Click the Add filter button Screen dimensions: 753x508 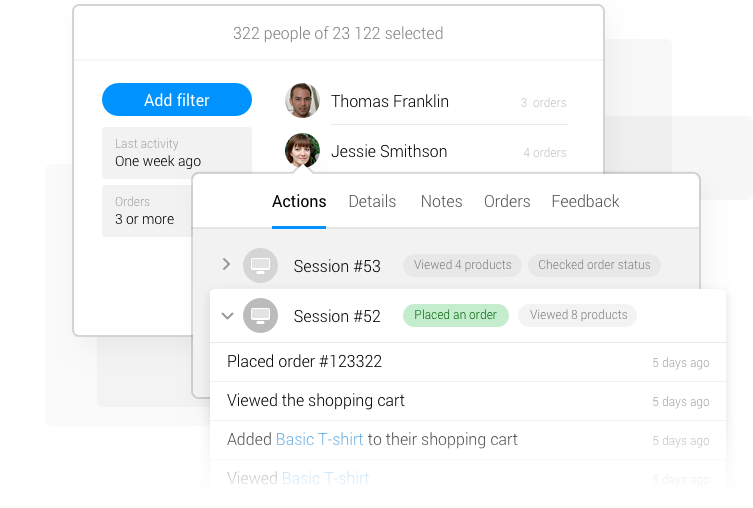point(177,100)
